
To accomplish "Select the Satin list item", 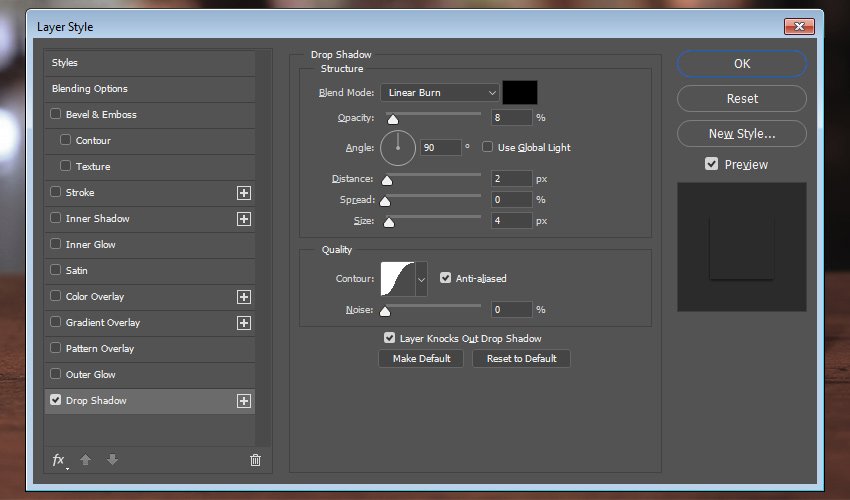I will pos(150,271).
